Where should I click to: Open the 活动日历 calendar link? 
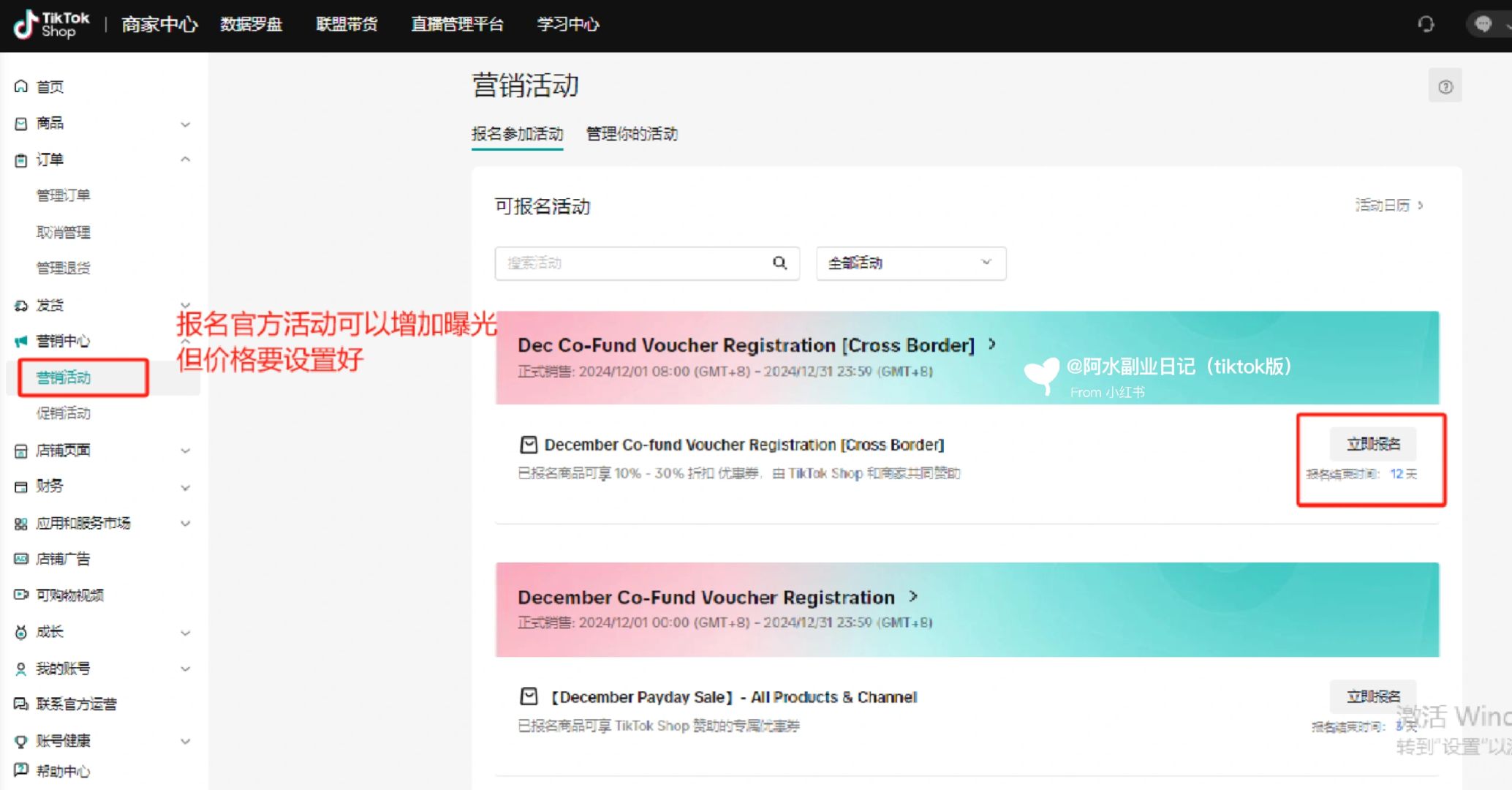[1388, 205]
